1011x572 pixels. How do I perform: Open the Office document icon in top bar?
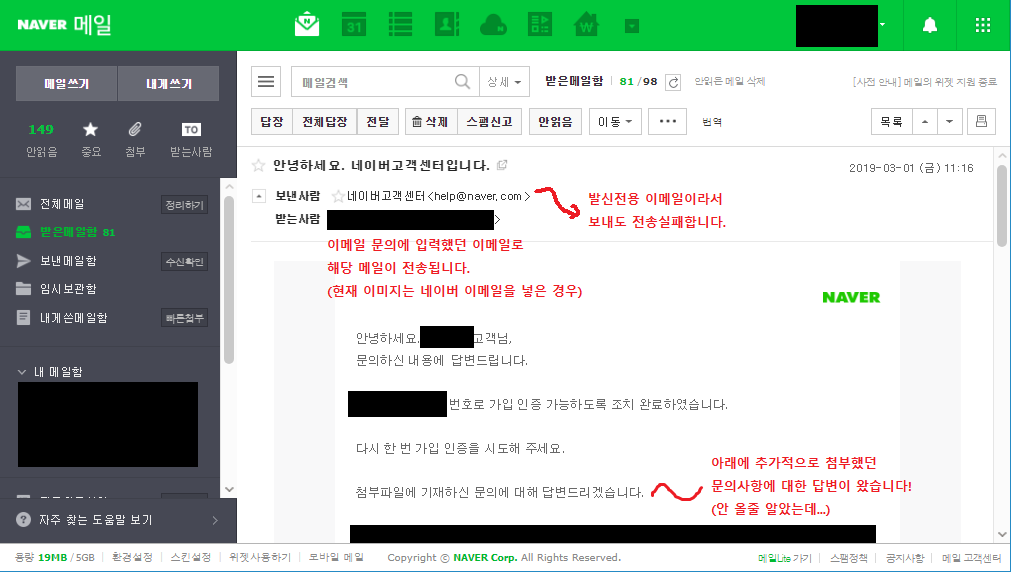coord(540,25)
